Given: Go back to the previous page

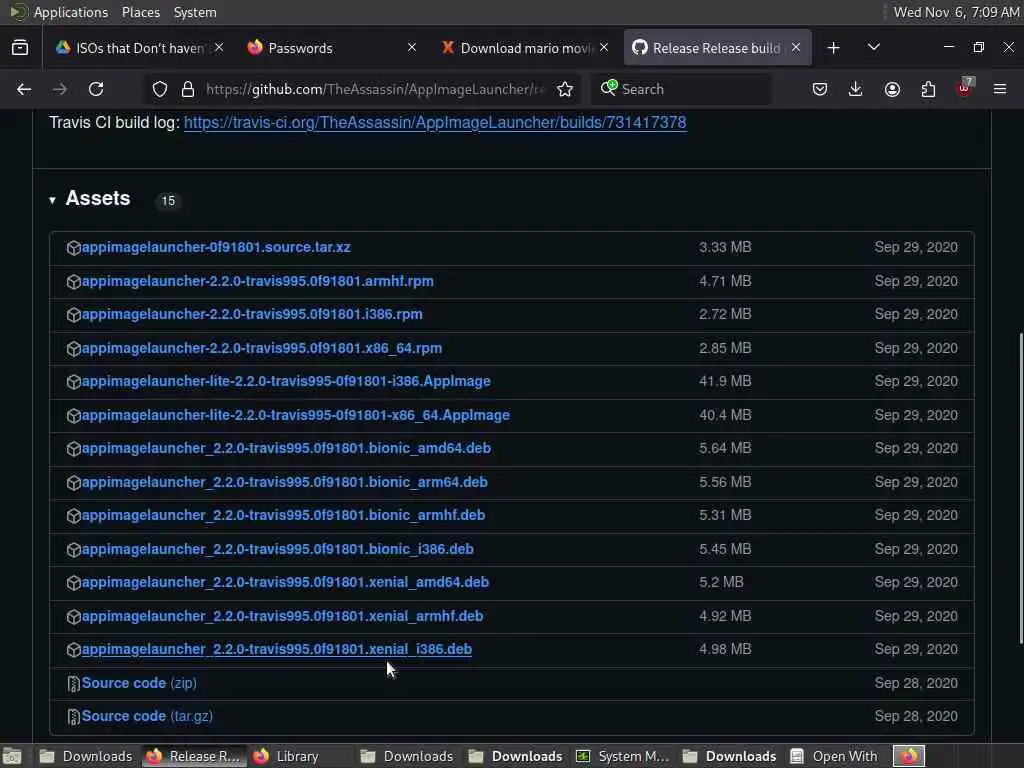Looking at the screenshot, I should pos(24,89).
